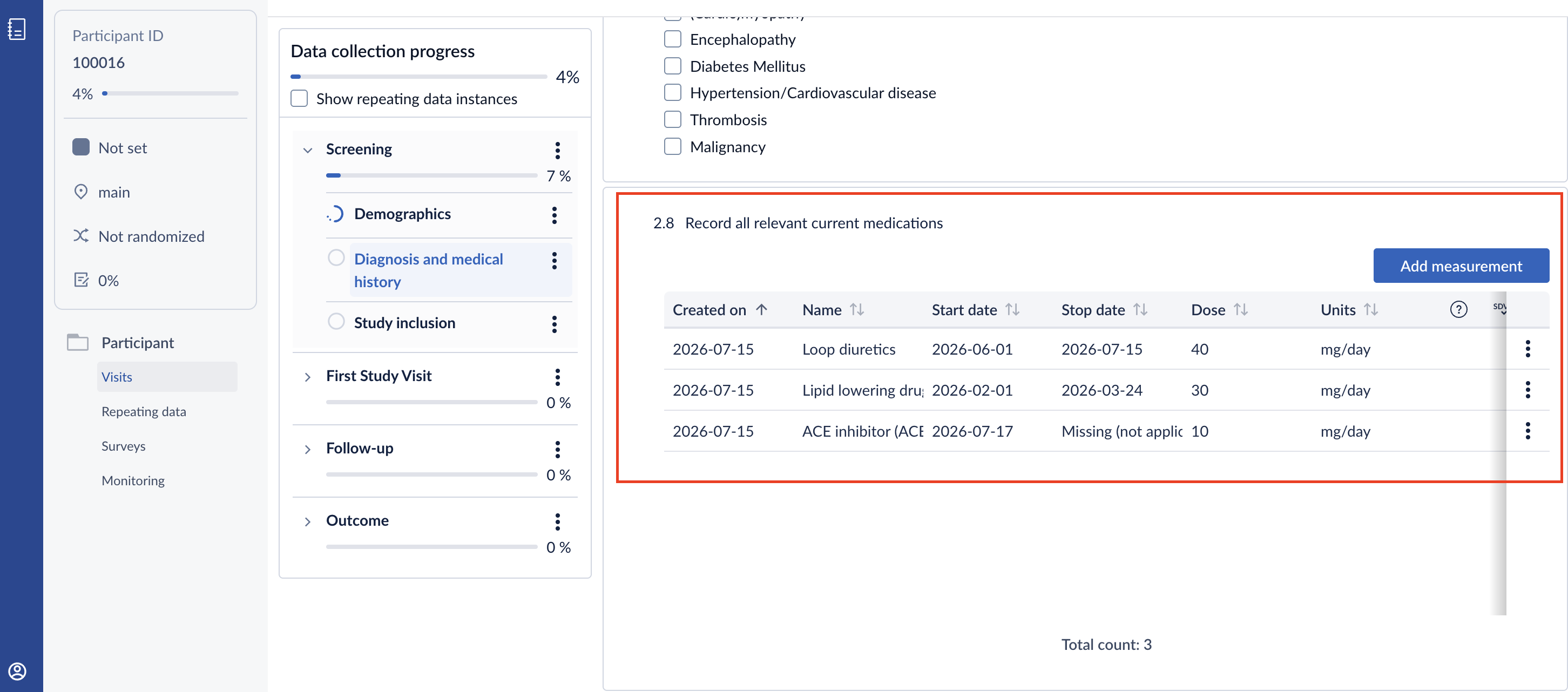Click the location pin icon beside main
Screen dimensions: 1568x692
[x=80, y=192]
